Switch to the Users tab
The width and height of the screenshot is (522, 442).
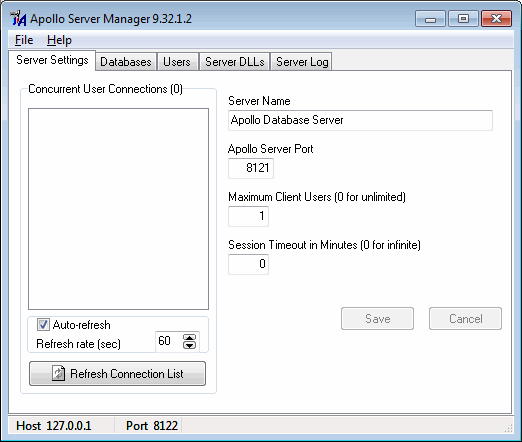(177, 62)
